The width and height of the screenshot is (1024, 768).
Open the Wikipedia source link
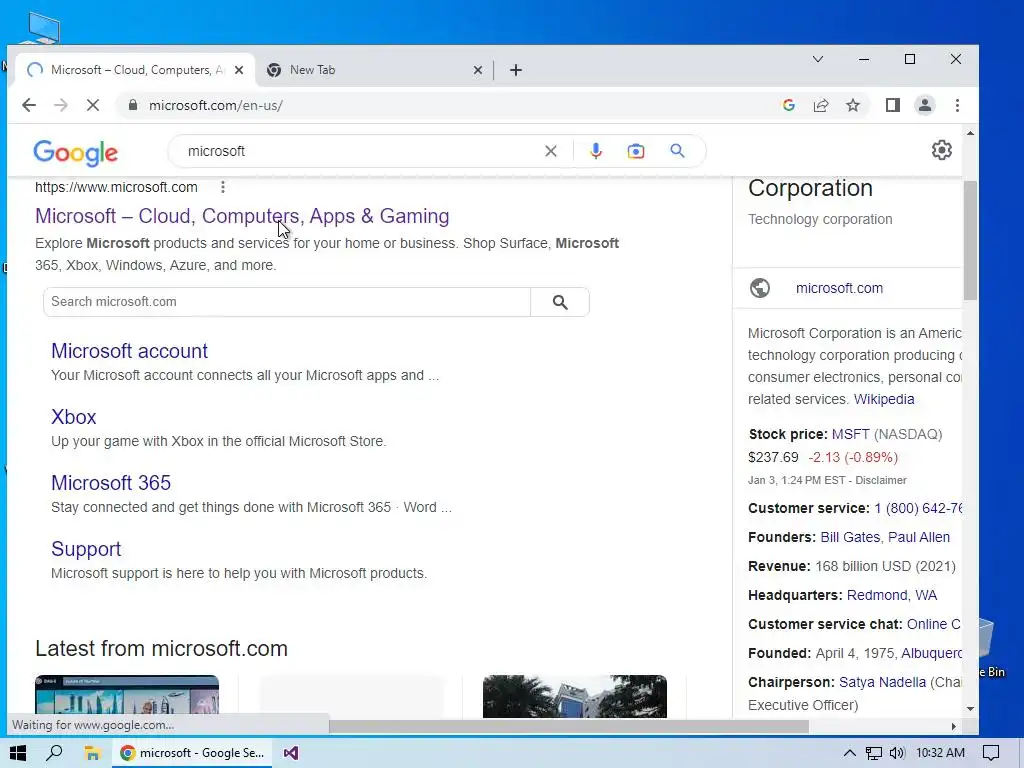tap(884, 399)
